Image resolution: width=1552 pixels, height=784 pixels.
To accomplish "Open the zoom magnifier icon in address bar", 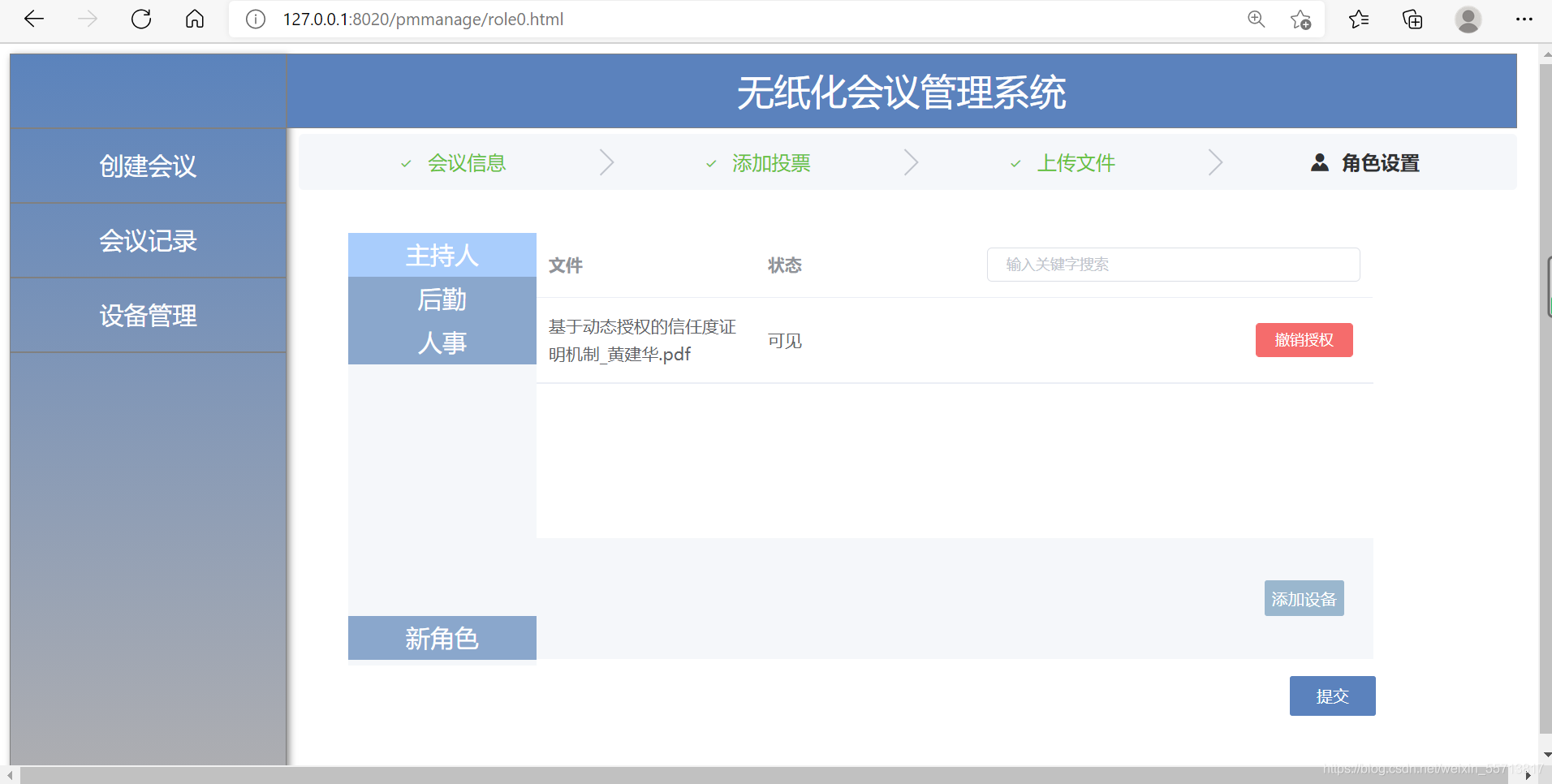I will [1257, 19].
